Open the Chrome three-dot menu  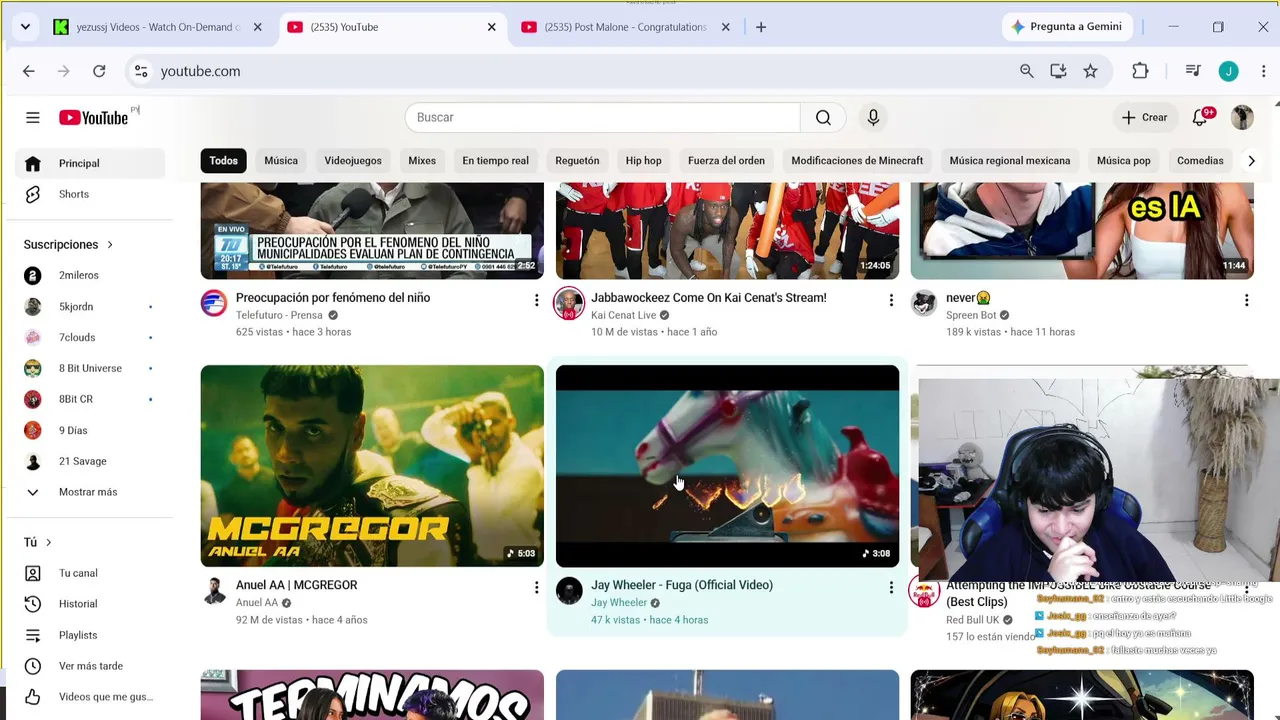tap(1264, 71)
